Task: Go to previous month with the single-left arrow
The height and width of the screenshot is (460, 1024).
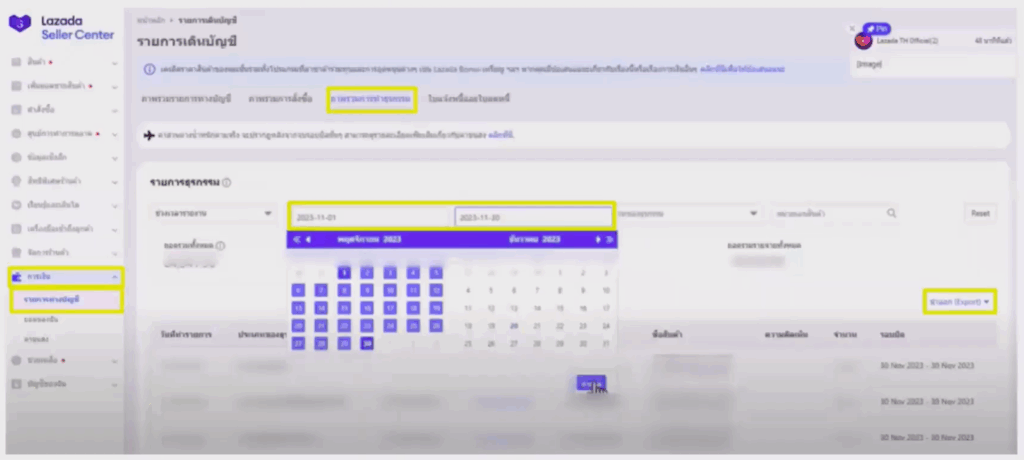Action: [309, 240]
